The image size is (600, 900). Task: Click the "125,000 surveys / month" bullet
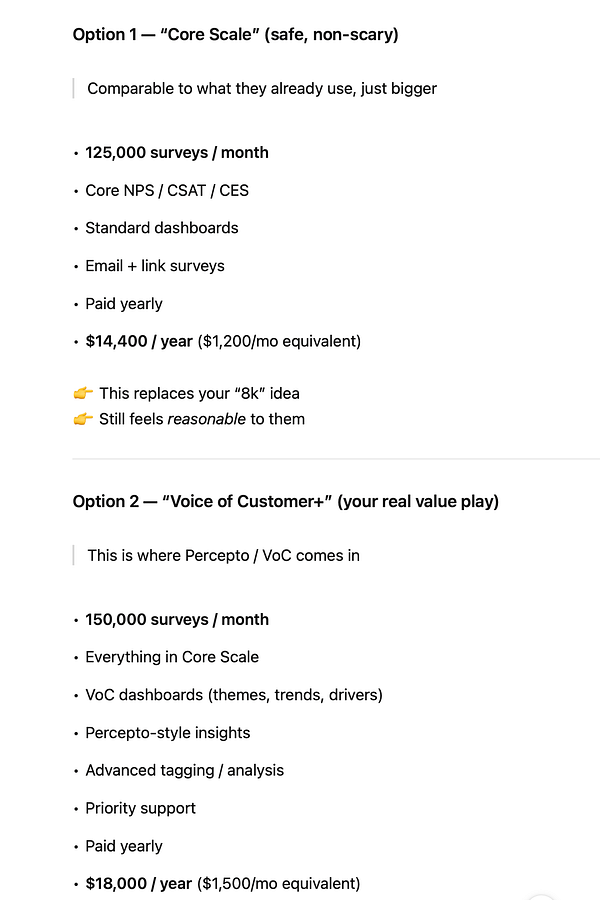coord(177,152)
